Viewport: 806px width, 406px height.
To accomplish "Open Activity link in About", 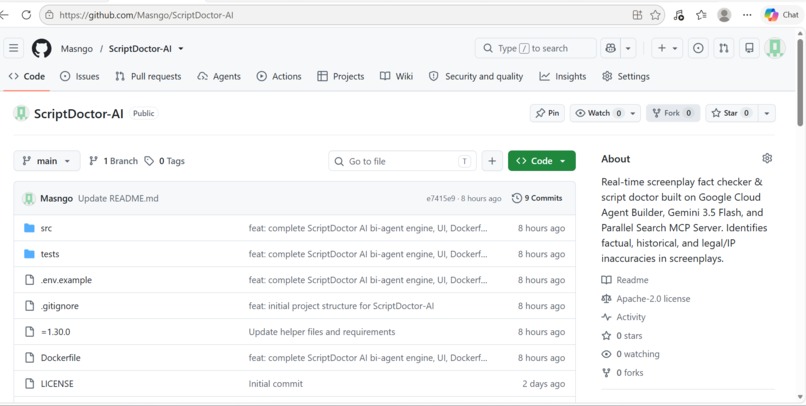I will tap(624, 317).
